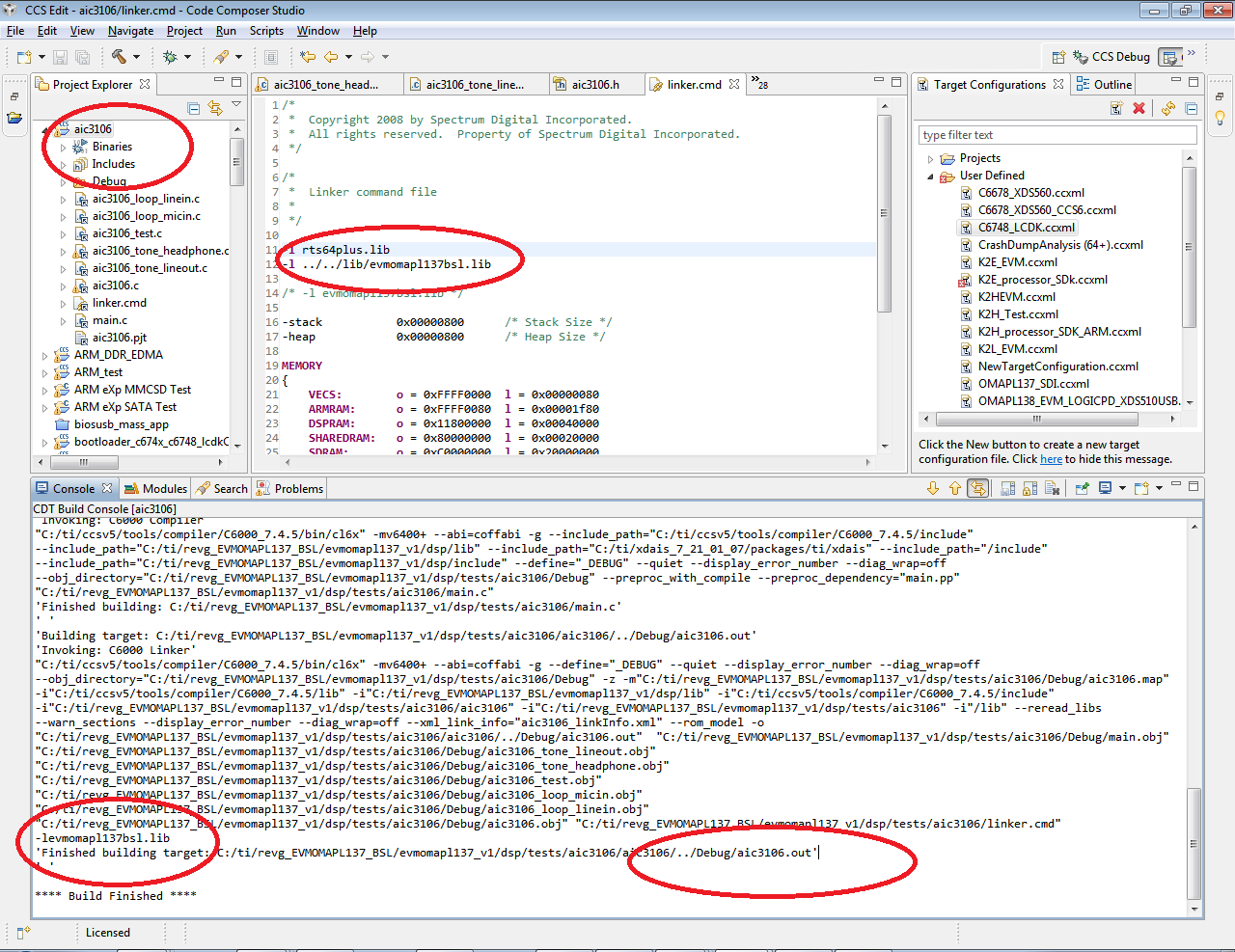Click the type filter text field

click(x=1057, y=135)
